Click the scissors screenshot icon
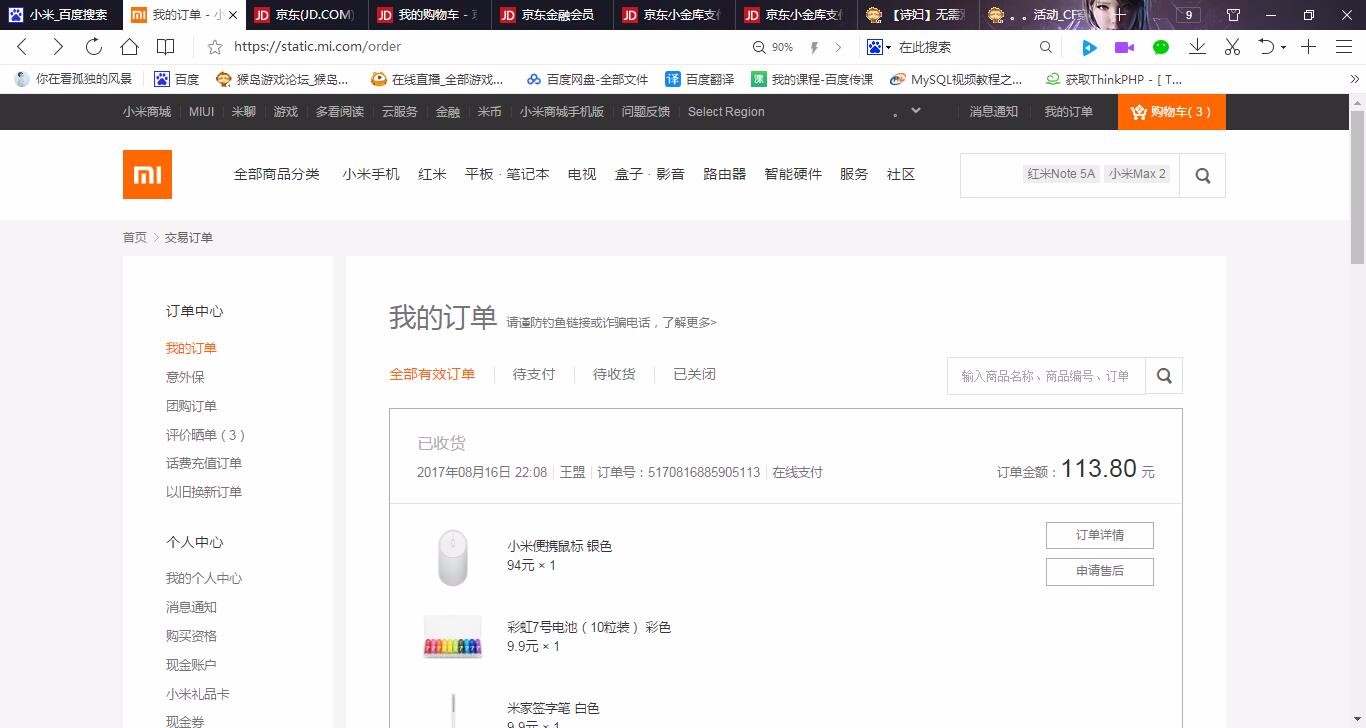 click(x=1232, y=47)
